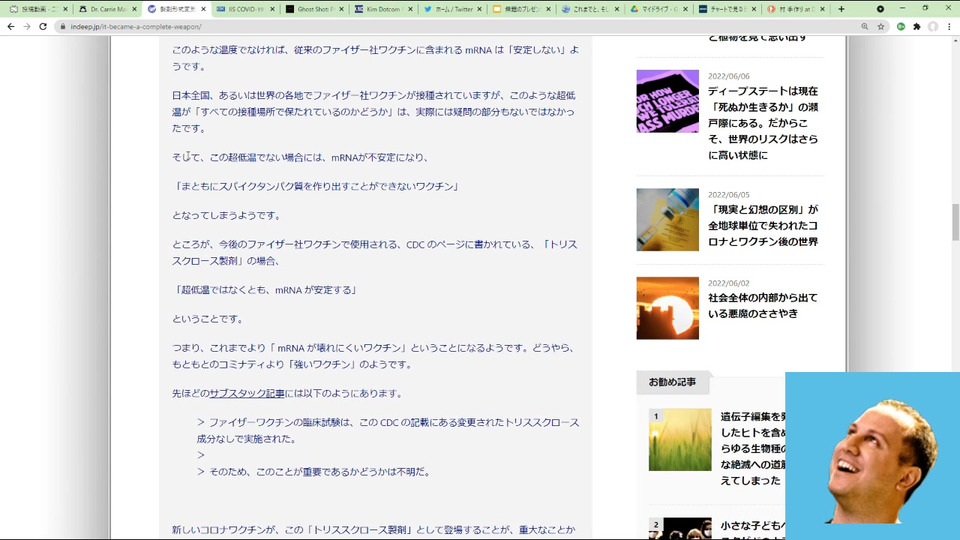The height and width of the screenshot is (540, 960).
Task: Click date text 2022/06/06
Action: (x=729, y=77)
